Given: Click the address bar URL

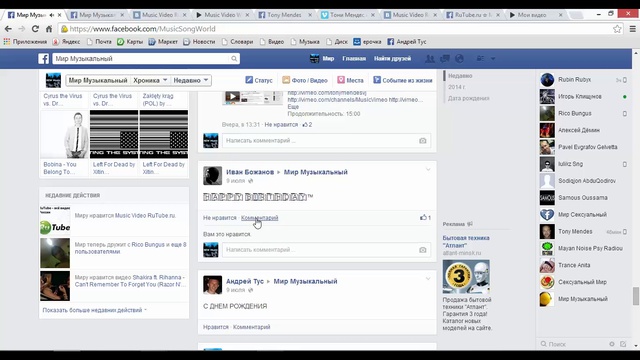Looking at the screenshot, I should point(142,29).
